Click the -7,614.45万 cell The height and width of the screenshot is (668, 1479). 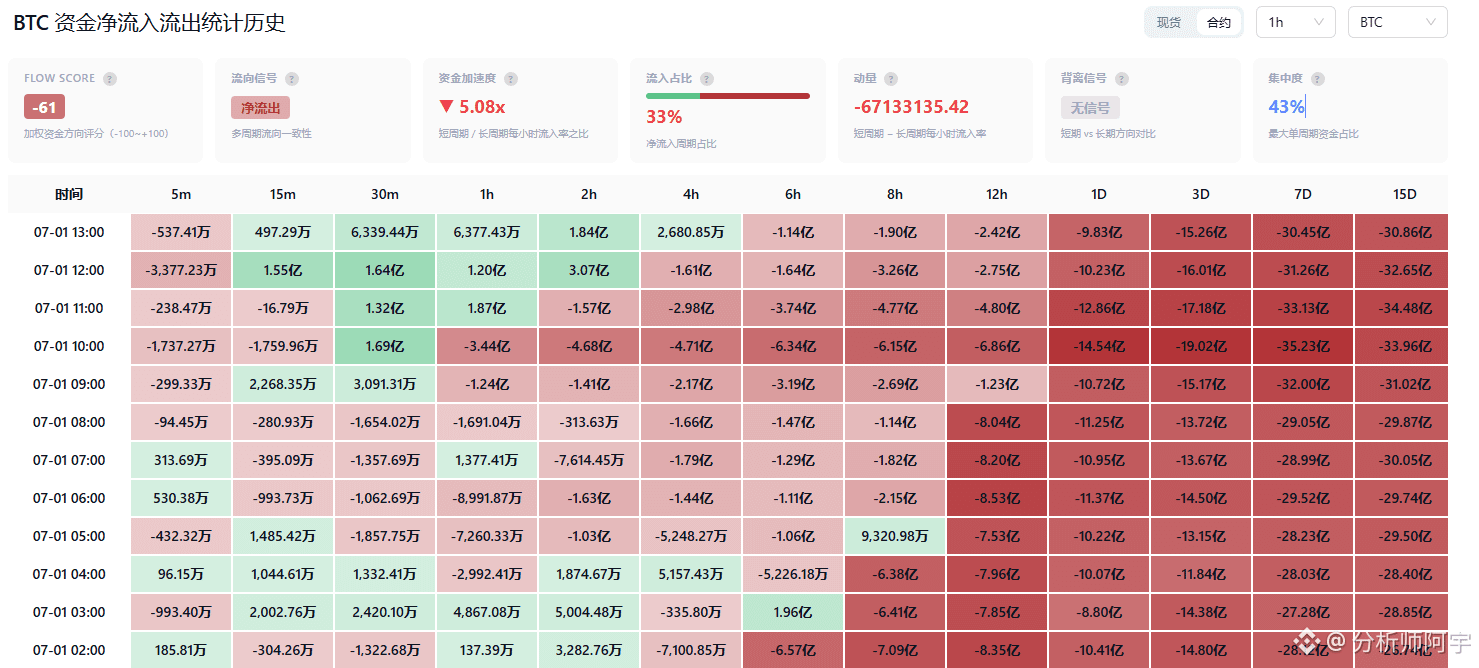pyautogui.click(x=589, y=460)
